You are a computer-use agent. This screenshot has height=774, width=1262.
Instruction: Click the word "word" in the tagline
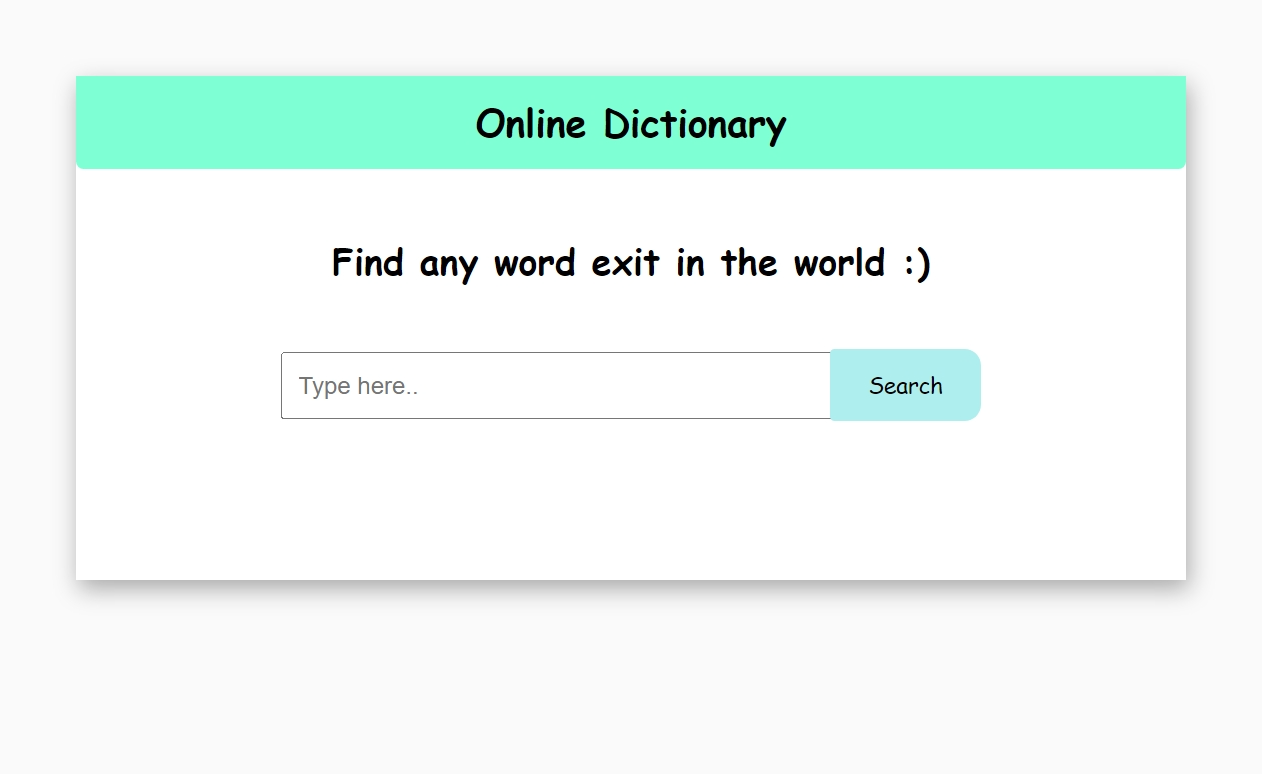click(x=534, y=263)
